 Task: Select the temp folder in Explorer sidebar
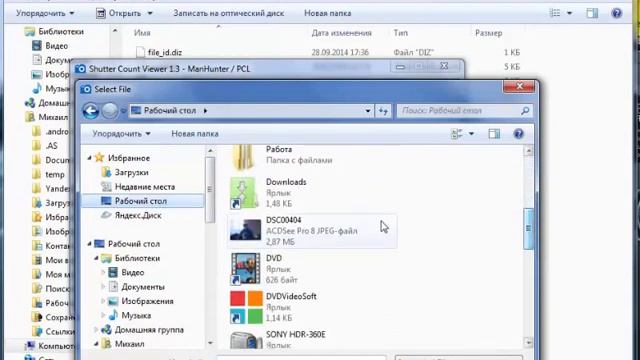coord(55,175)
